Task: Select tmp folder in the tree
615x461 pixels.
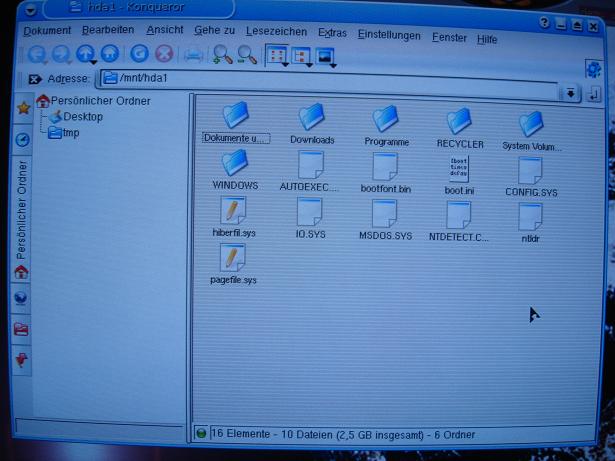Action: coord(64,133)
